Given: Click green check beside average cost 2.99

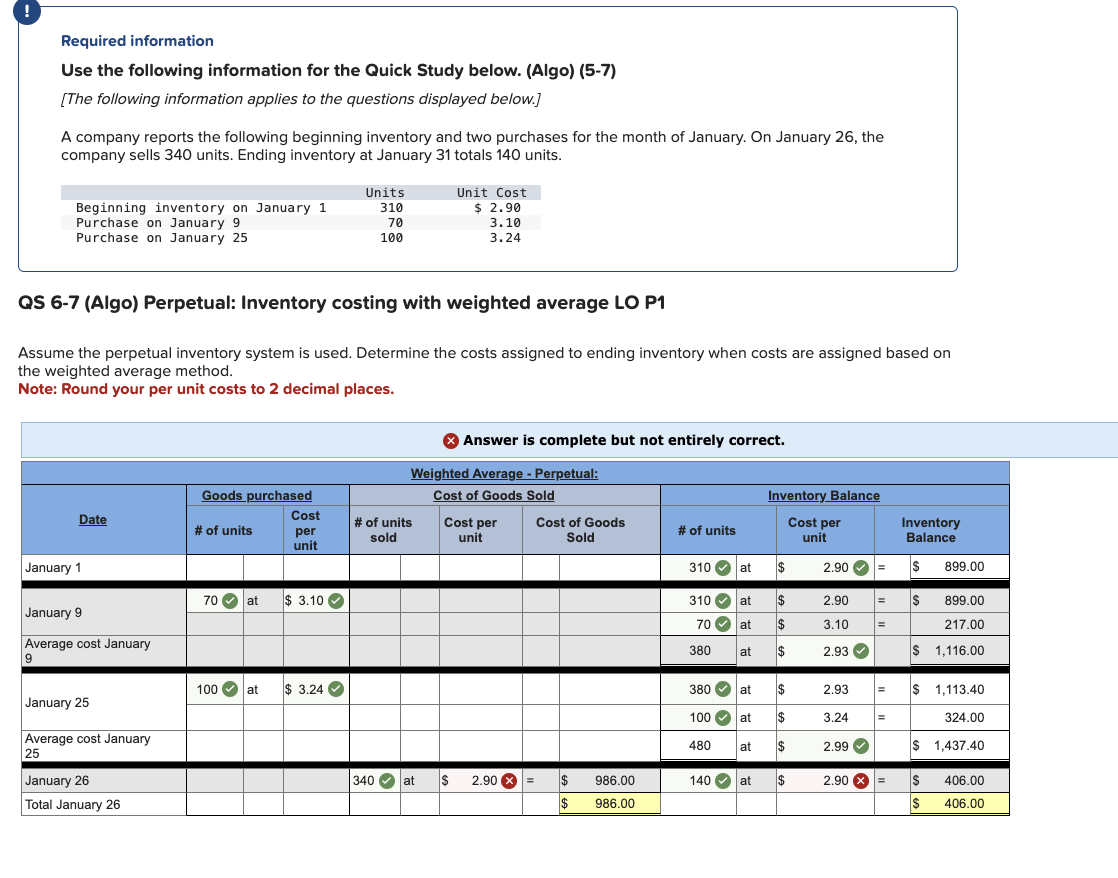Looking at the screenshot, I should (x=861, y=747).
